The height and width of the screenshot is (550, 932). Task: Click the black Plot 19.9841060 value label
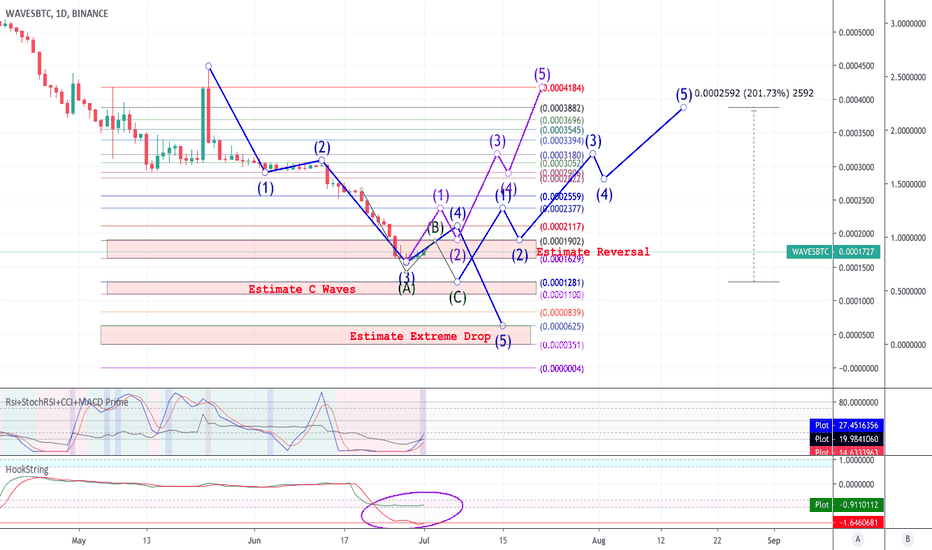[x=847, y=439]
